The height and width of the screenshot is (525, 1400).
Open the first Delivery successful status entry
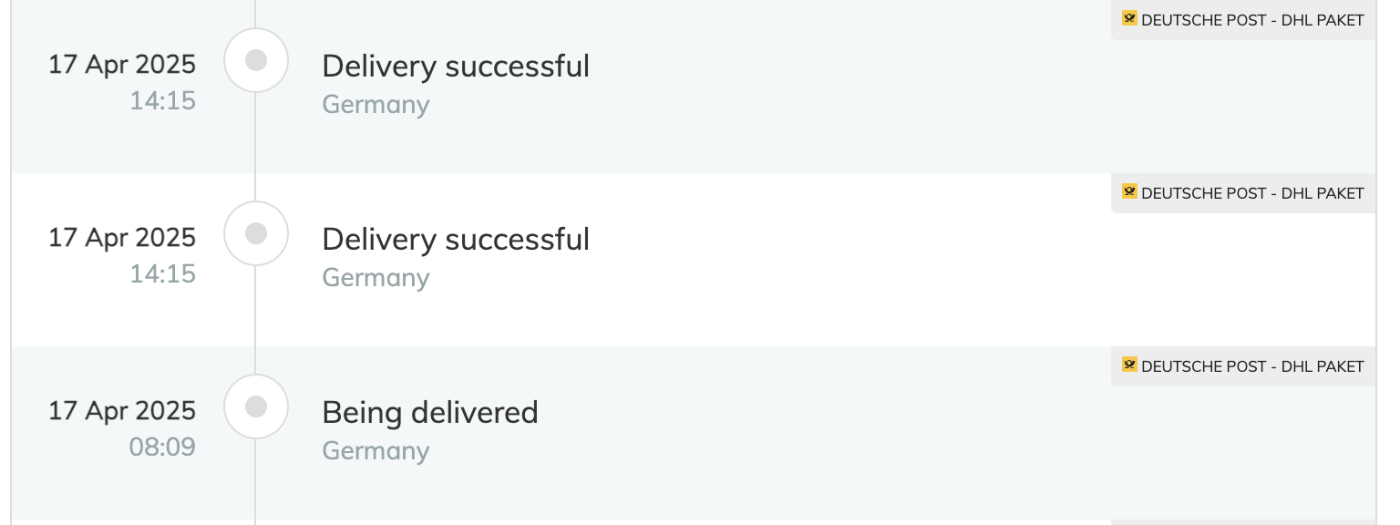(456, 66)
